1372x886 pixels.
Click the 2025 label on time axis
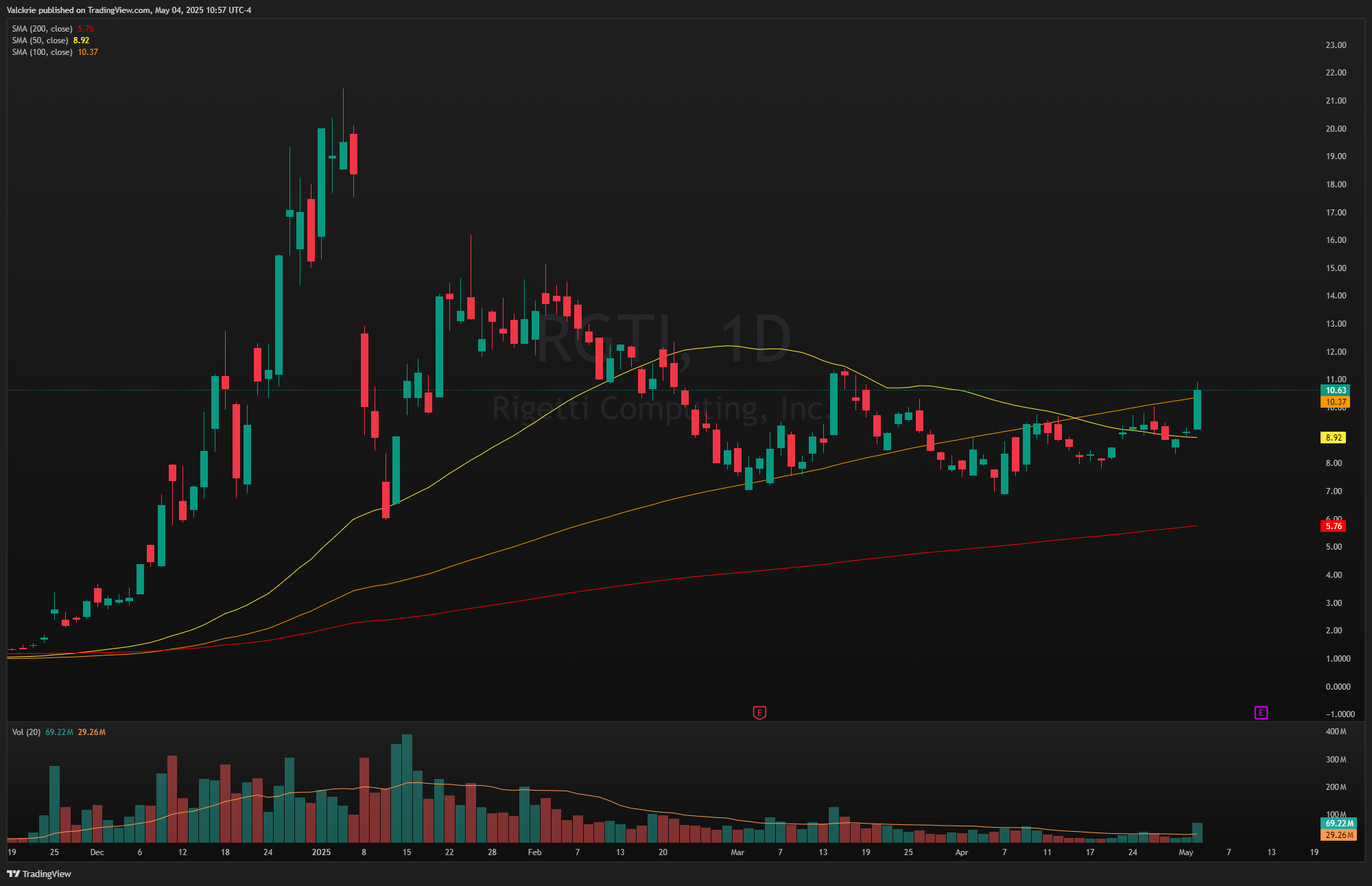[321, 852]
